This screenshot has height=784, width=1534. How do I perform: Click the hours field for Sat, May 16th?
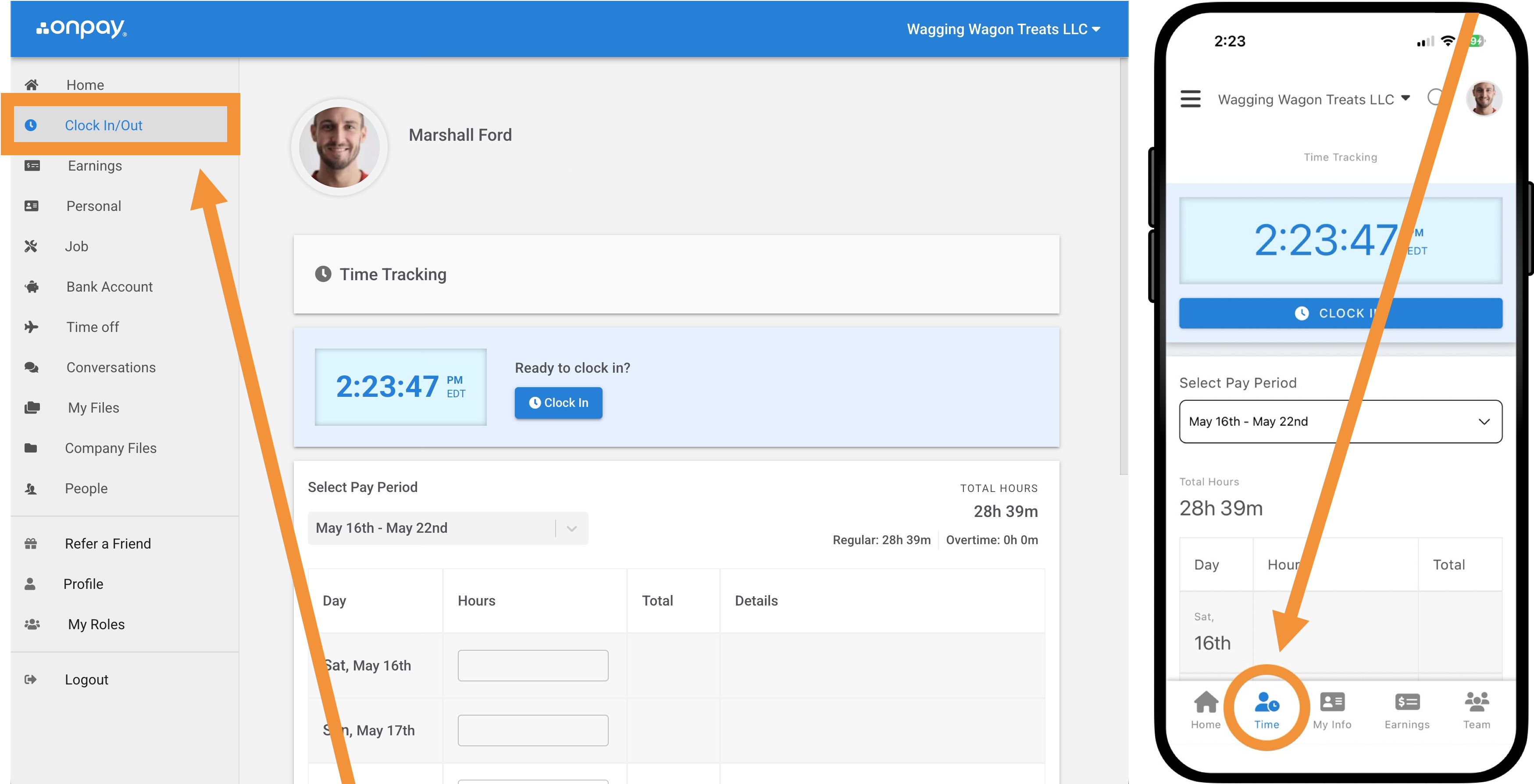point(533,666)
